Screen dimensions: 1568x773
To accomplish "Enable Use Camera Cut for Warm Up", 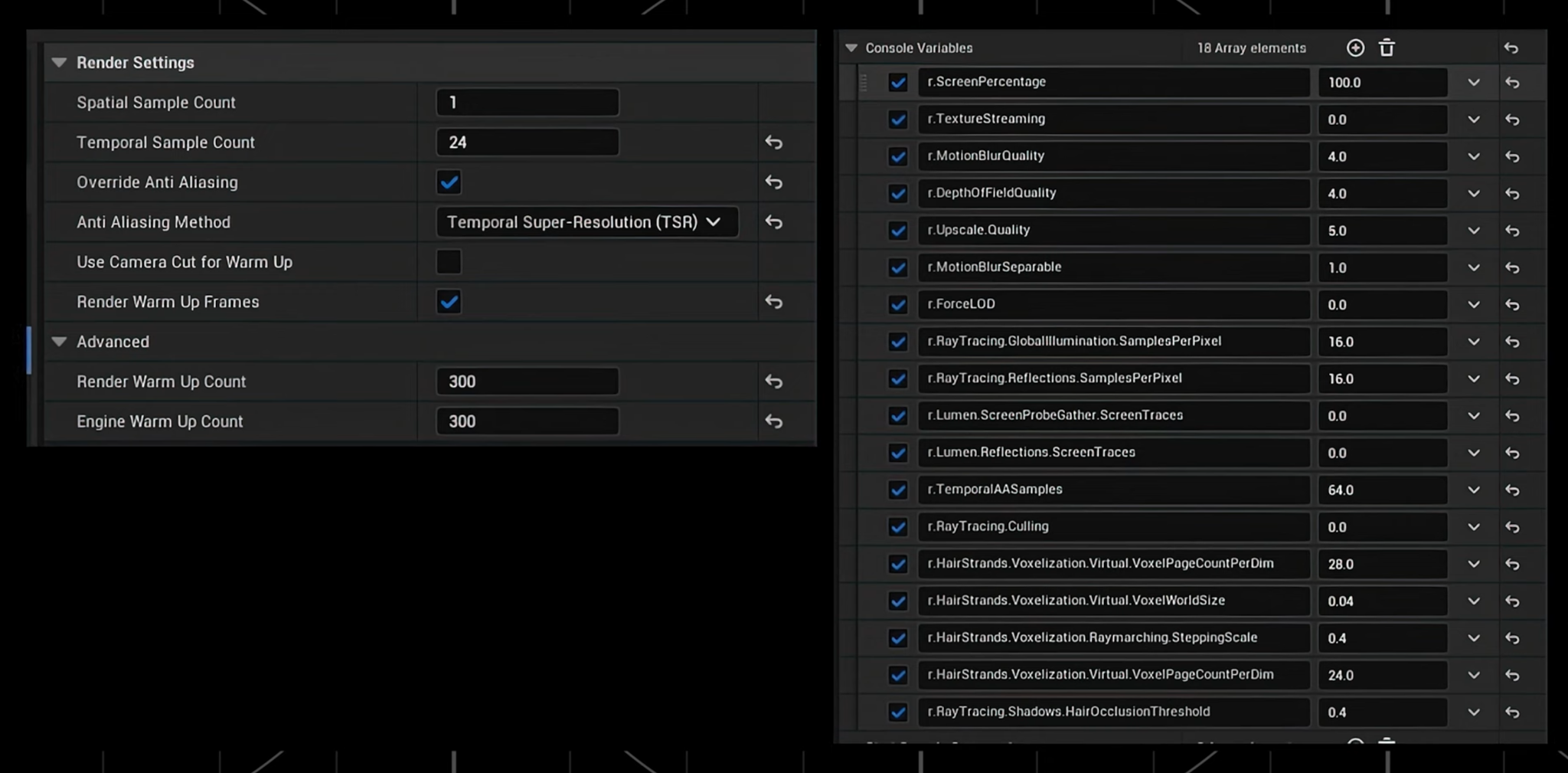I will [449, 261].
